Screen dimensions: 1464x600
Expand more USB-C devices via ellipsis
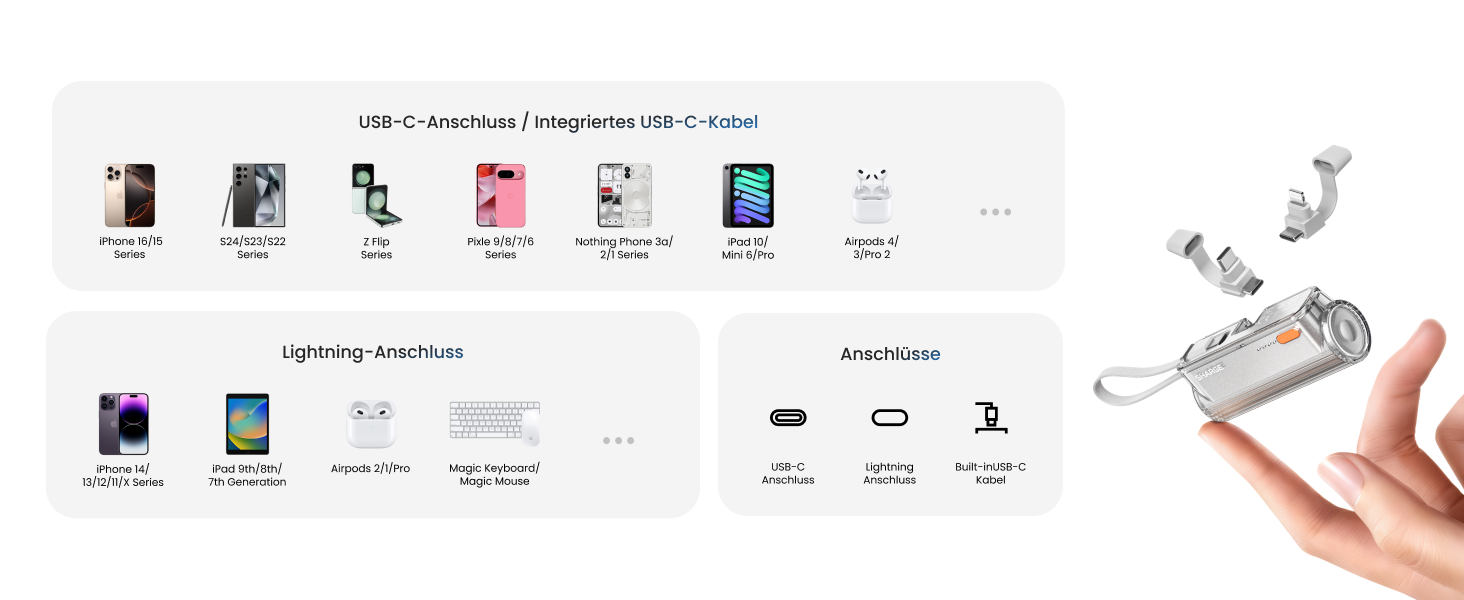[995, 212]
